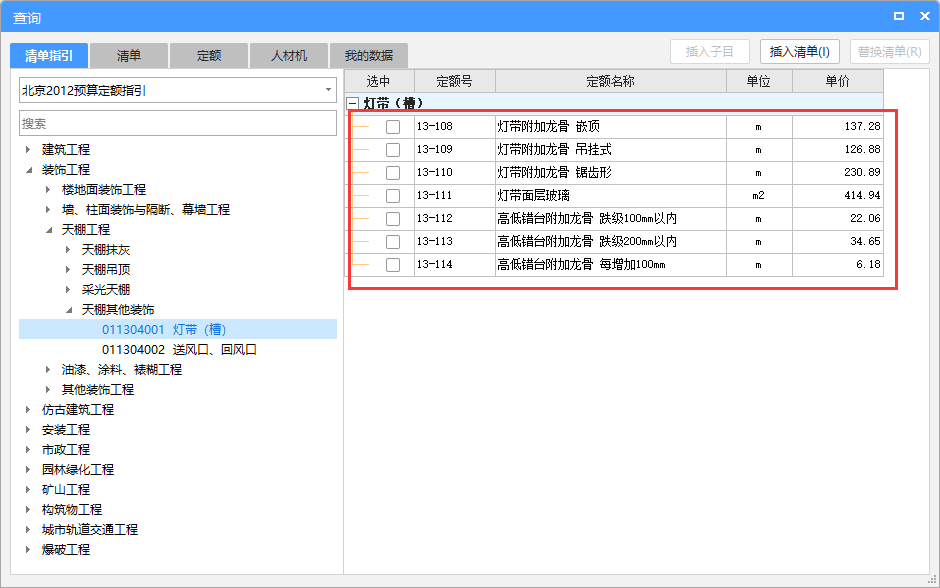This screenshot has height=588, width=940.
Task: Click the 替换清单(R) button
Action: click(890, 52)
